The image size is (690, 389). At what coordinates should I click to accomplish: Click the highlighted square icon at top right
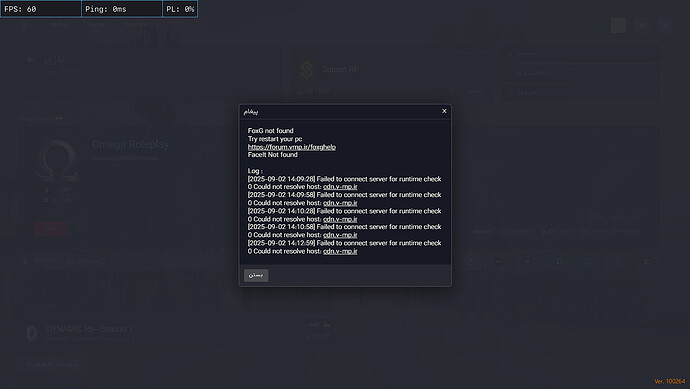(618, 26)
